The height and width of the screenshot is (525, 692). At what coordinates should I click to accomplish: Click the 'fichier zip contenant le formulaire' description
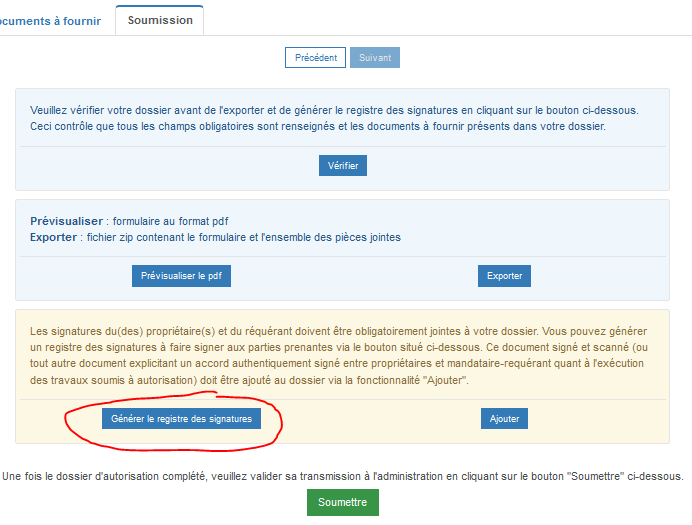click(244, 237)
